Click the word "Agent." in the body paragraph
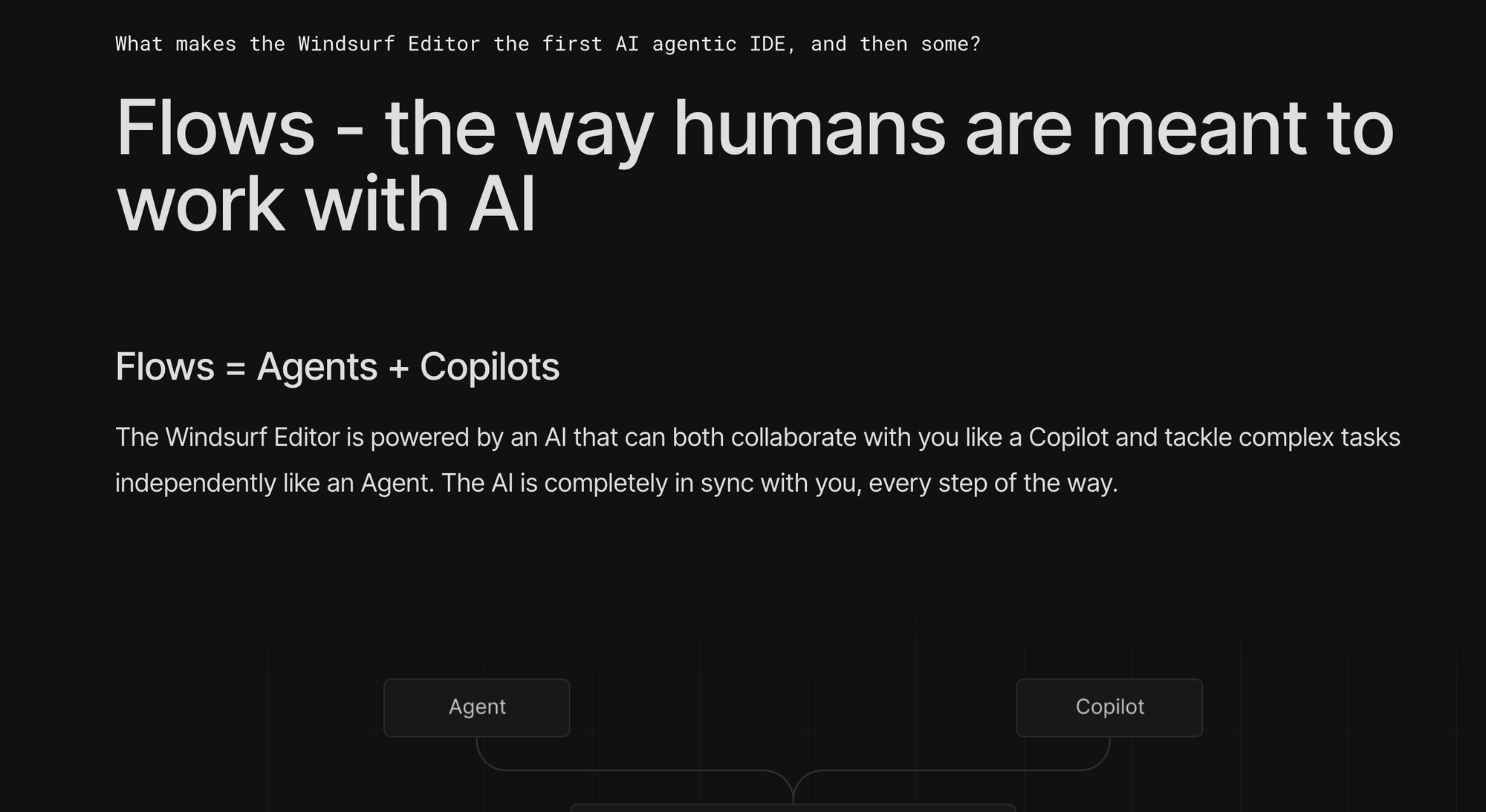 click(x=397, y=484)
